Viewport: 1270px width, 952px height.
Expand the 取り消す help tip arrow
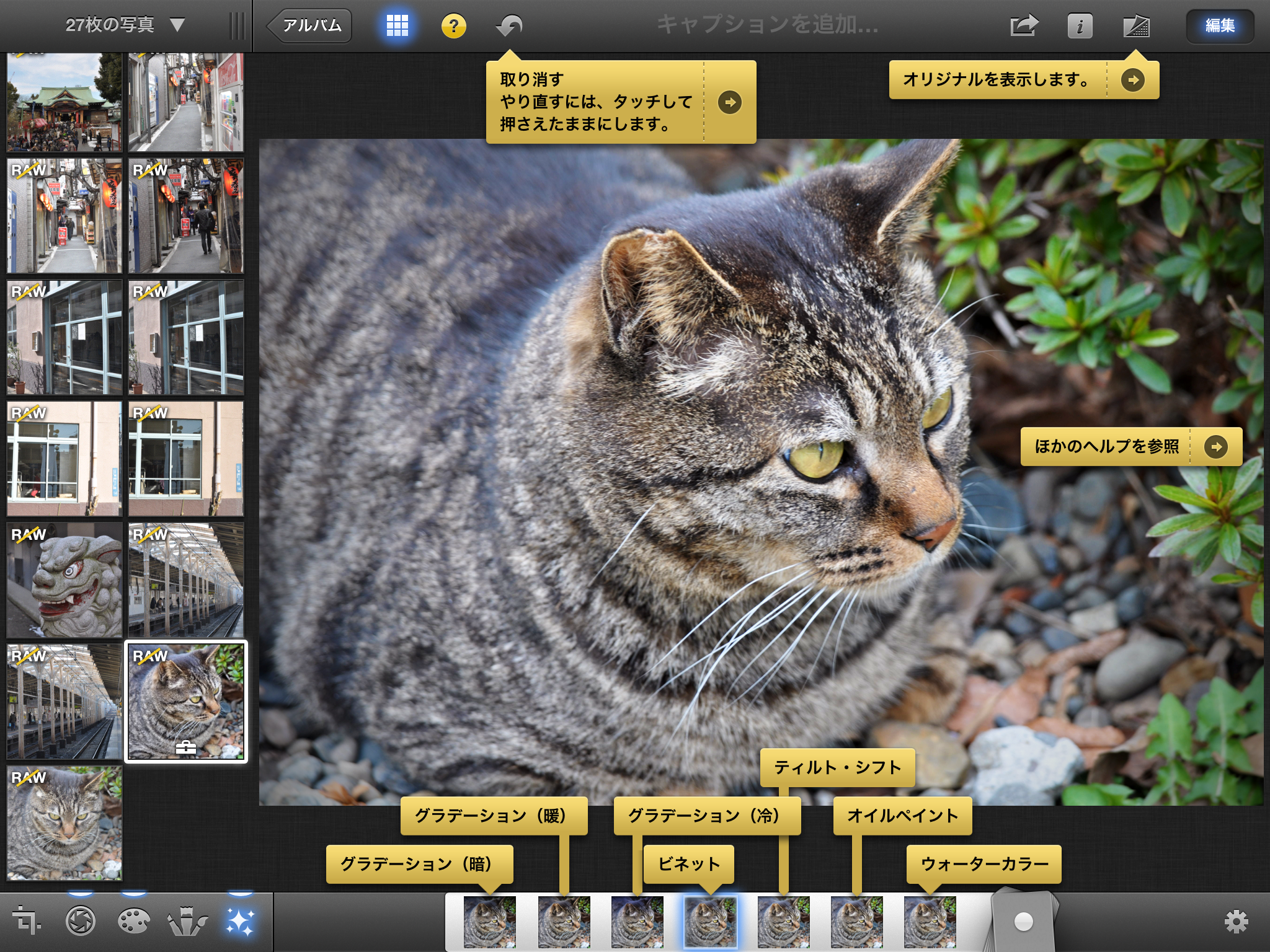[x=730, y=102]
